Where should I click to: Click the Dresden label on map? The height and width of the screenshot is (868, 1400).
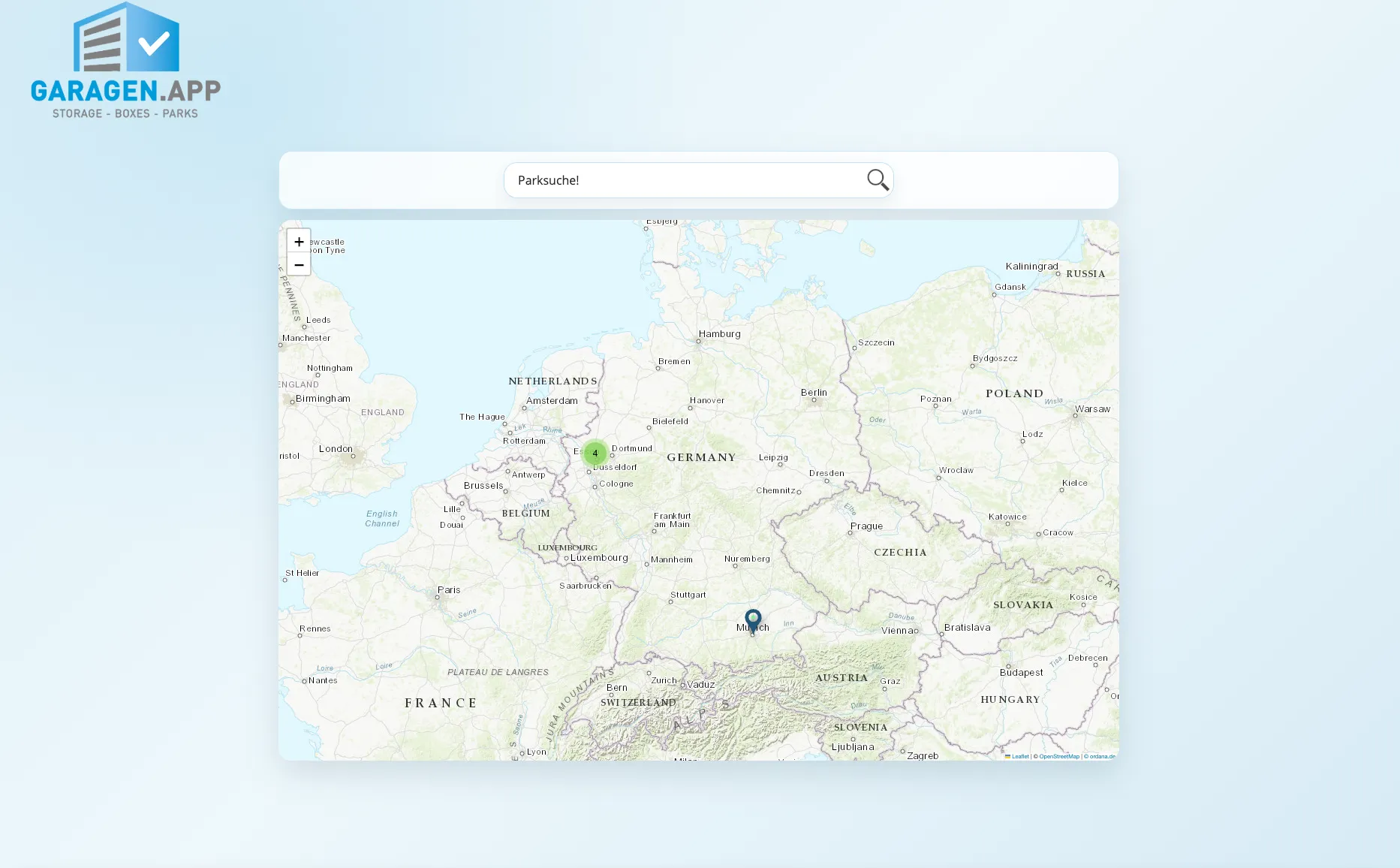(826, 473)
